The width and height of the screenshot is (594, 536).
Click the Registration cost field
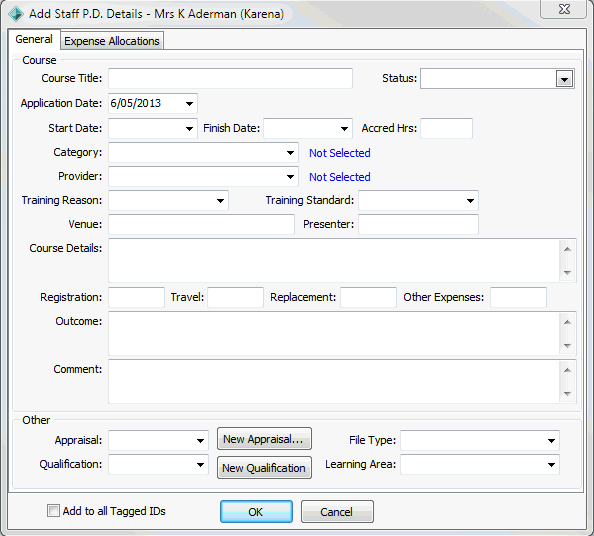pos(136,297)
